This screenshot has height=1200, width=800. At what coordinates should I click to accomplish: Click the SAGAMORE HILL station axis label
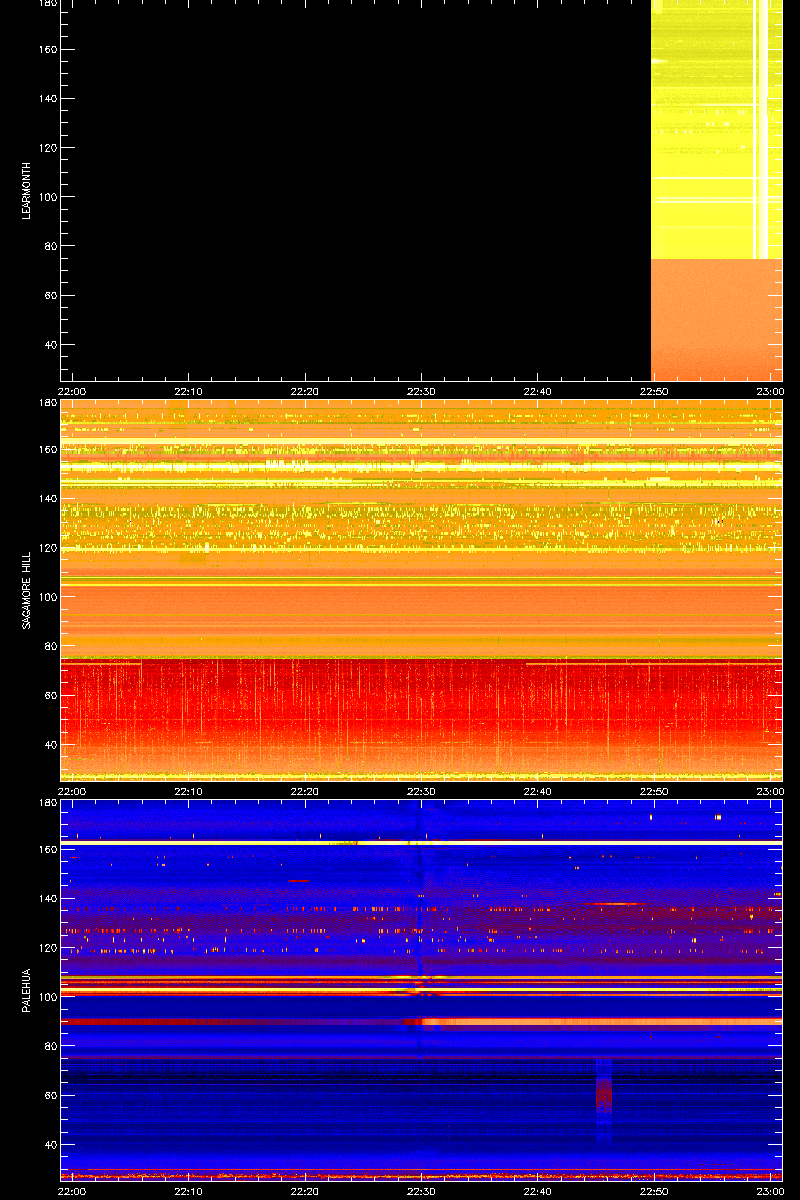click(x=26, y=590)
